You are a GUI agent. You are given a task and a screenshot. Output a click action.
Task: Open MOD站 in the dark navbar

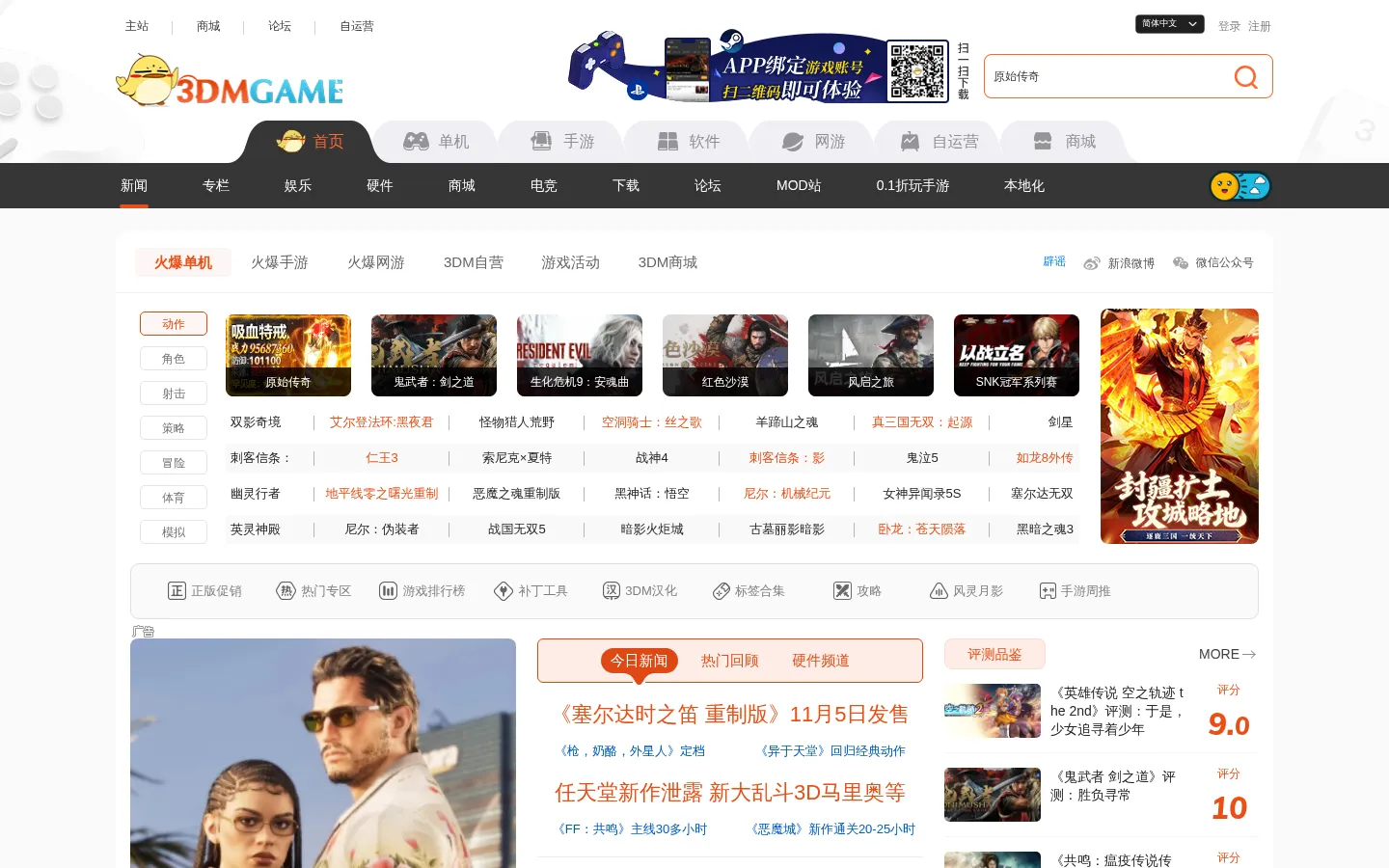coord(799,186)
